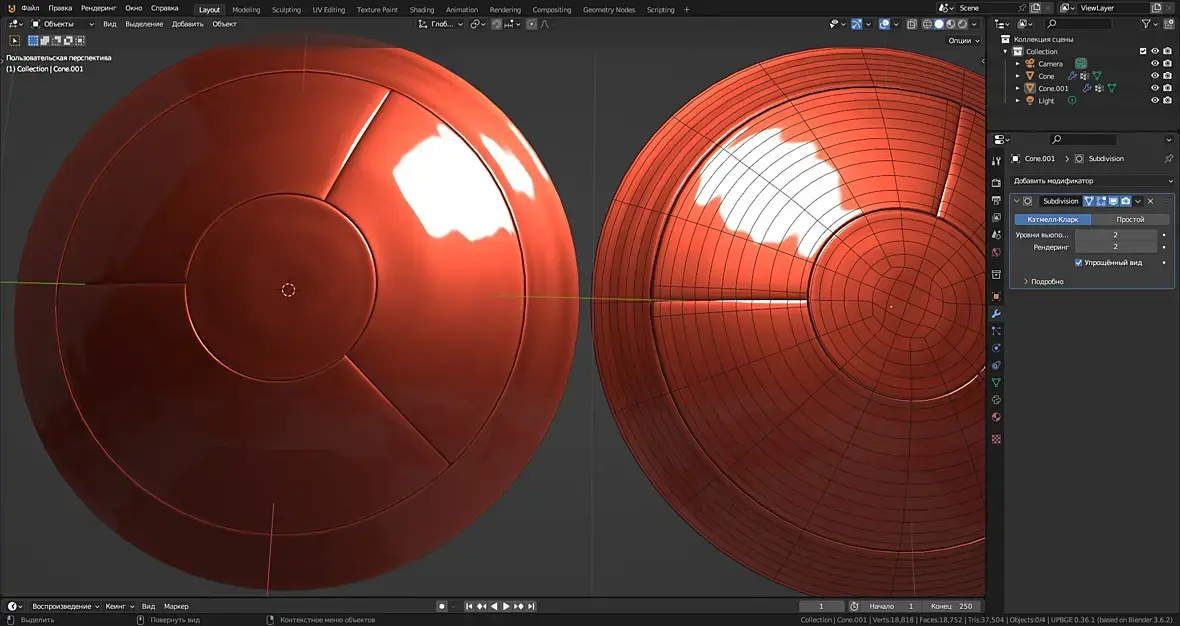Toggle Subdivision modifier render camera icon

point(1125,201)
